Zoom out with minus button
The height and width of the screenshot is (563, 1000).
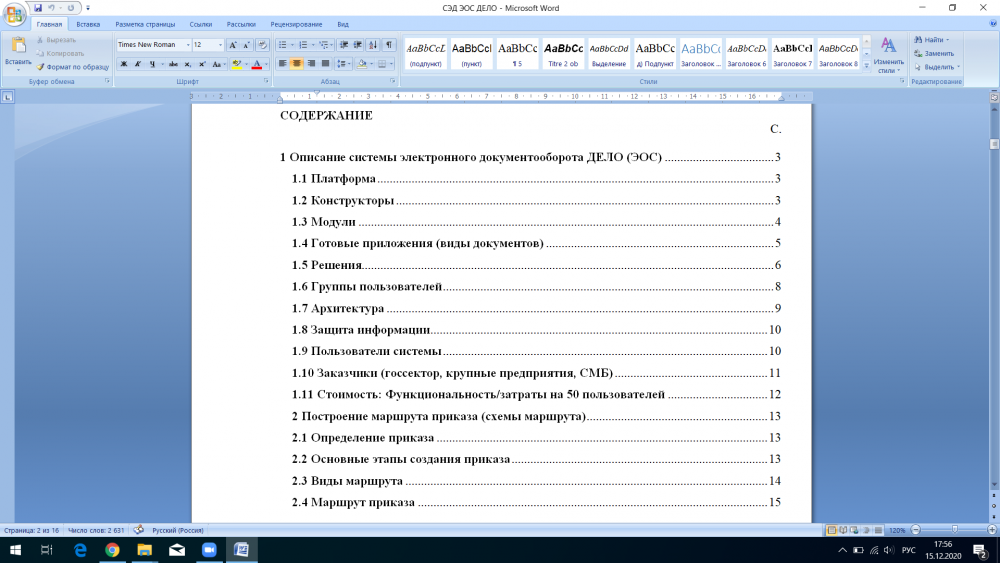pos(916,530)
